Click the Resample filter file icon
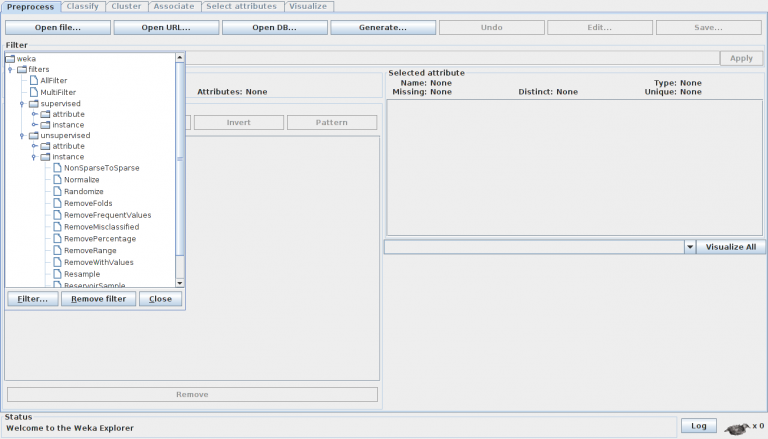This screenshot has width=768, height=439. pyautogui.click(x=57, y=274)
